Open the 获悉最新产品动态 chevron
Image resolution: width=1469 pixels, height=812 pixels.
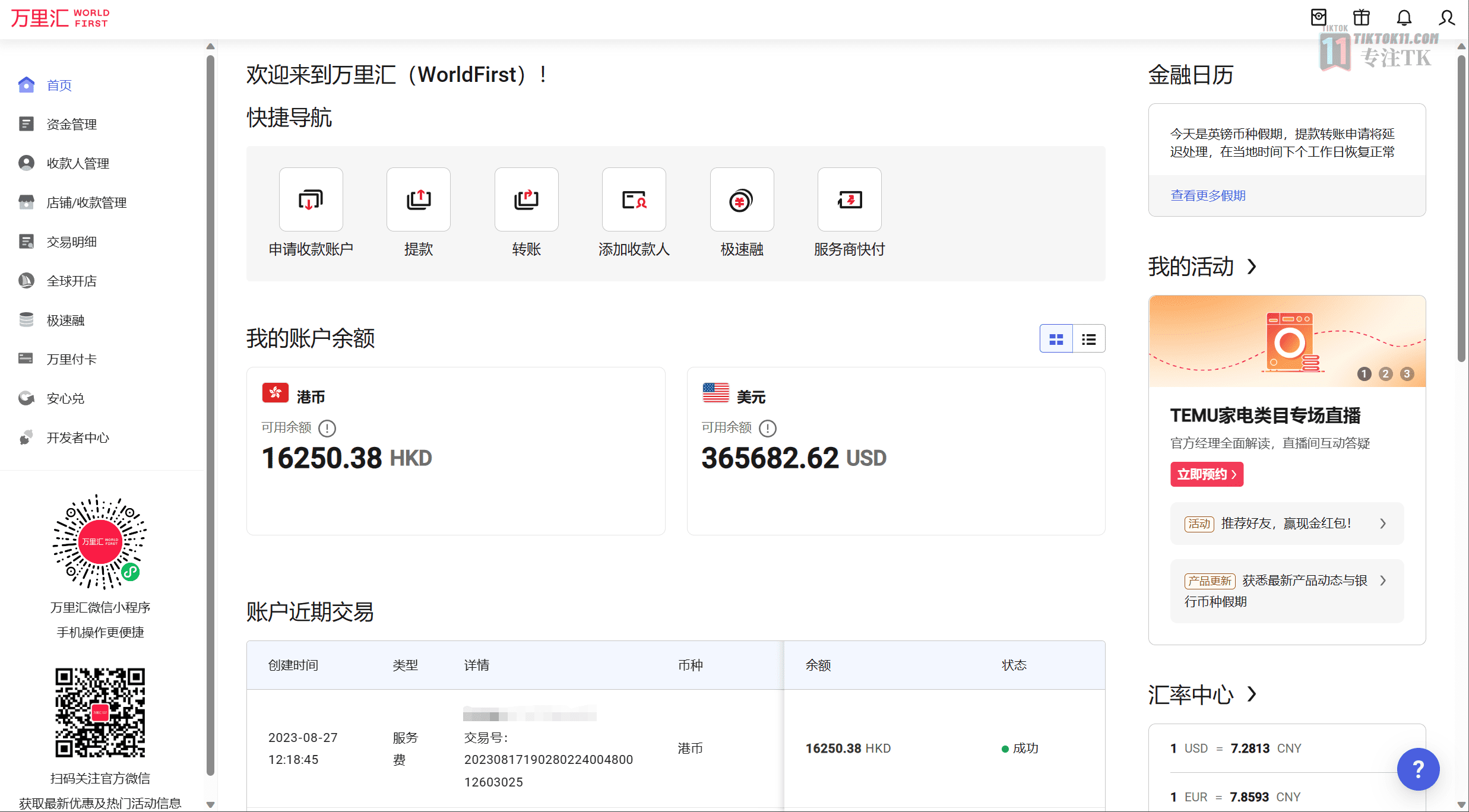(1383, 581)
